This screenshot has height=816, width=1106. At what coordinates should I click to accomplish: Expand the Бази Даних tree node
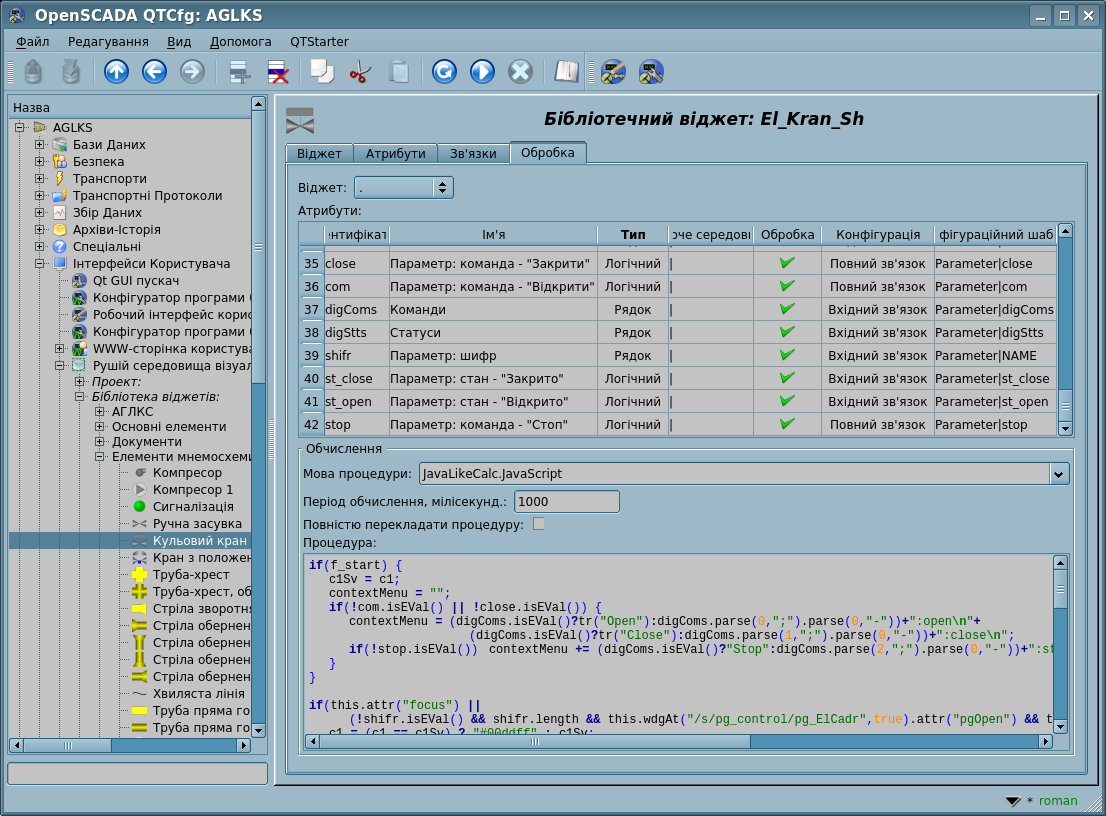pos(40,145)
